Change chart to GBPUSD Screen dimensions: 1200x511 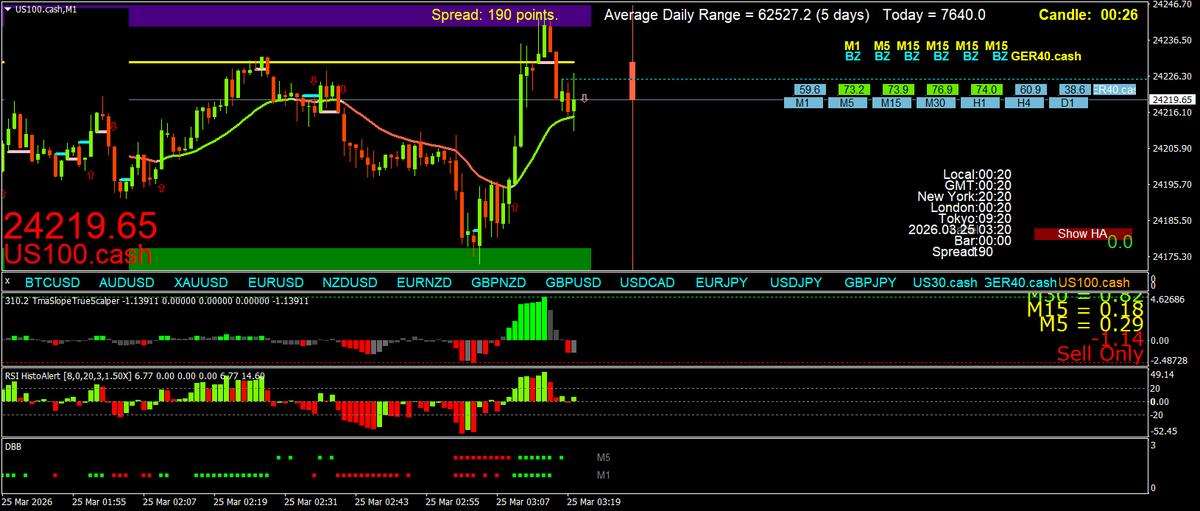click(x=573, y=283)
